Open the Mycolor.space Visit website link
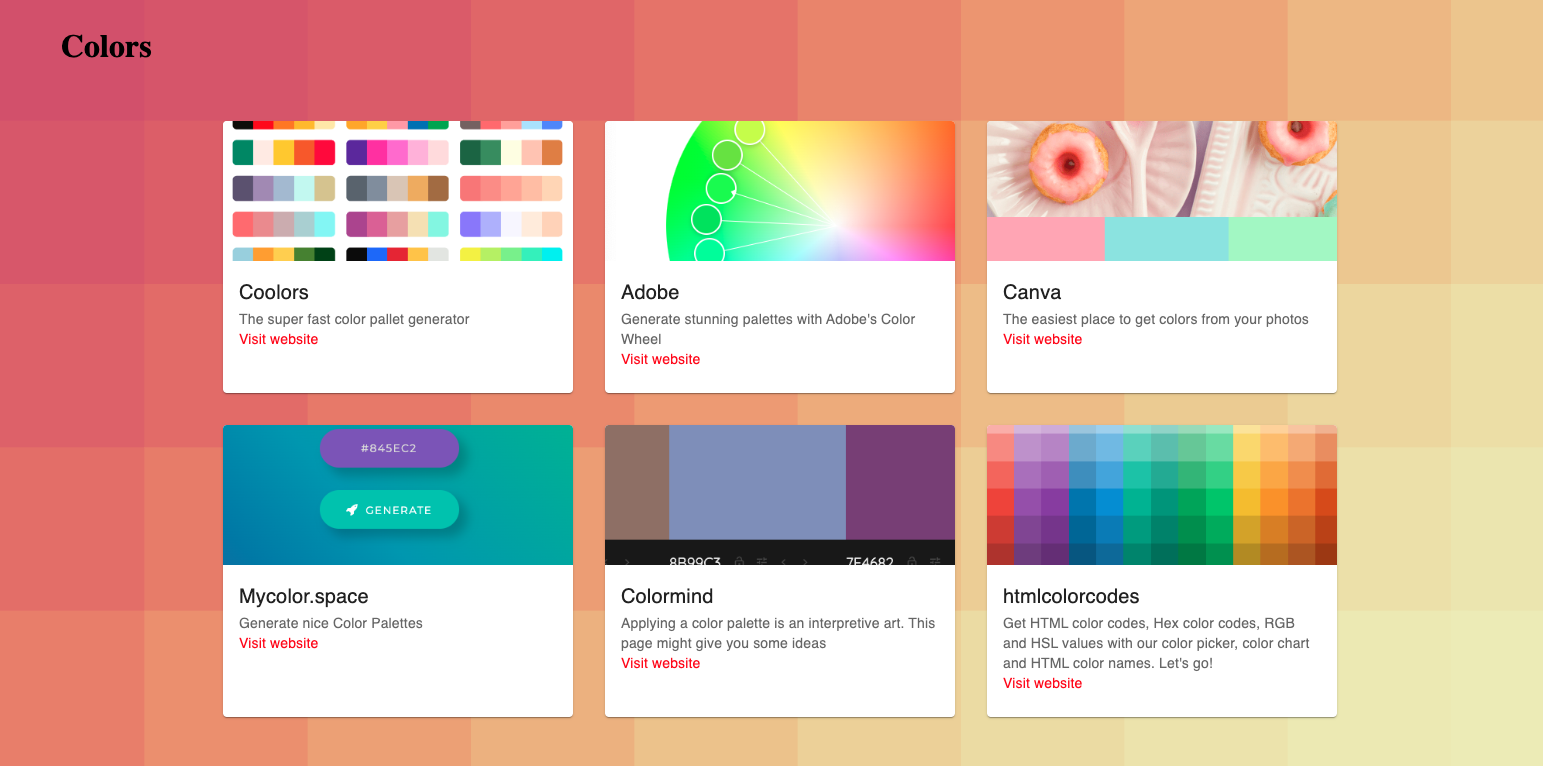This screenshot has width=1543, height=766. click(278, 643)
